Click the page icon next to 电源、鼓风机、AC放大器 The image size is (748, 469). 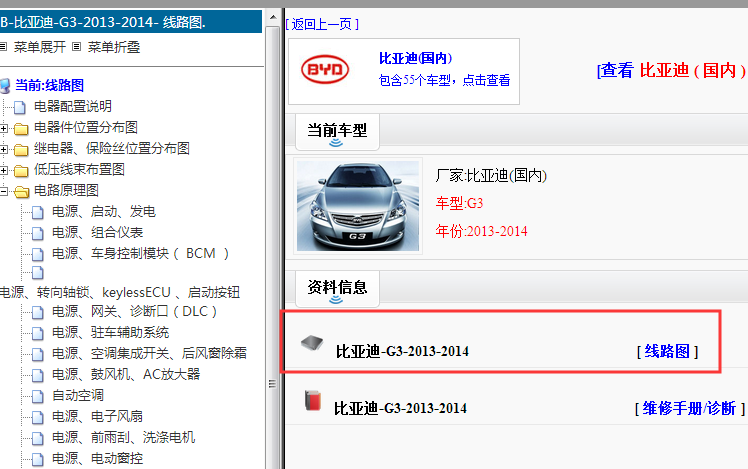point(38,375)
